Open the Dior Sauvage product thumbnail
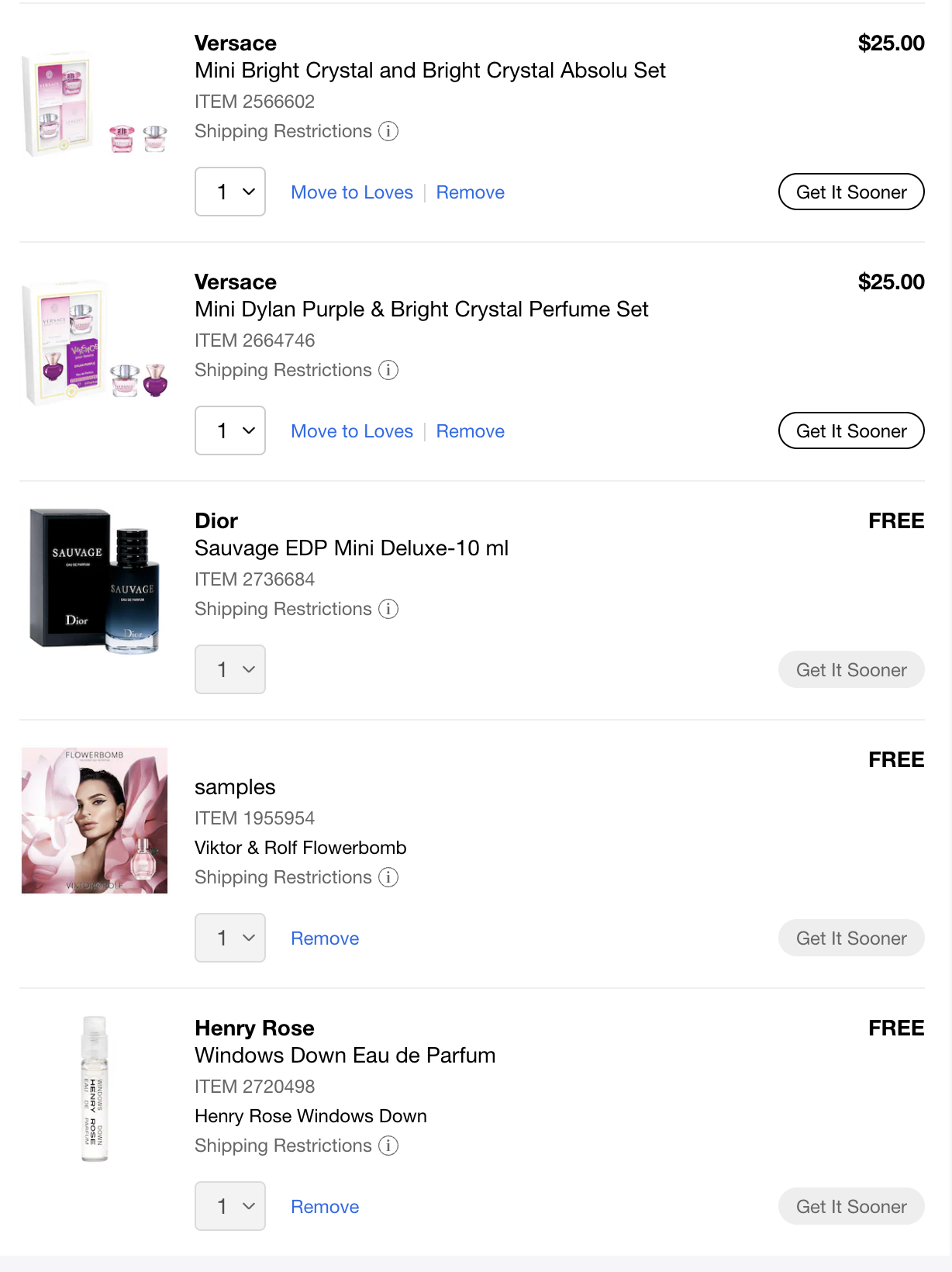 pos(95,580)
